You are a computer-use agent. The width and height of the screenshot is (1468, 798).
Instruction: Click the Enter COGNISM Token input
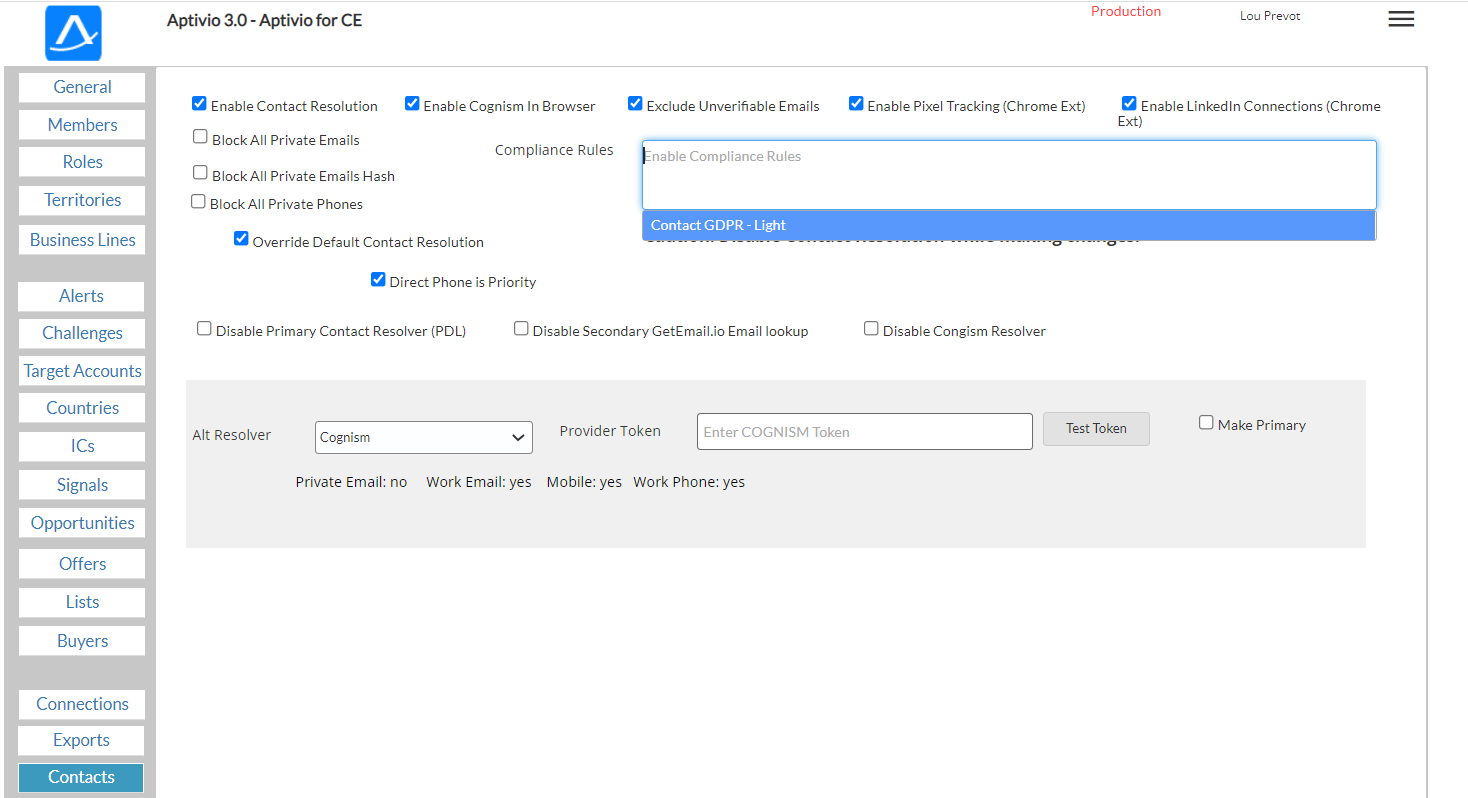coord(864,432)
